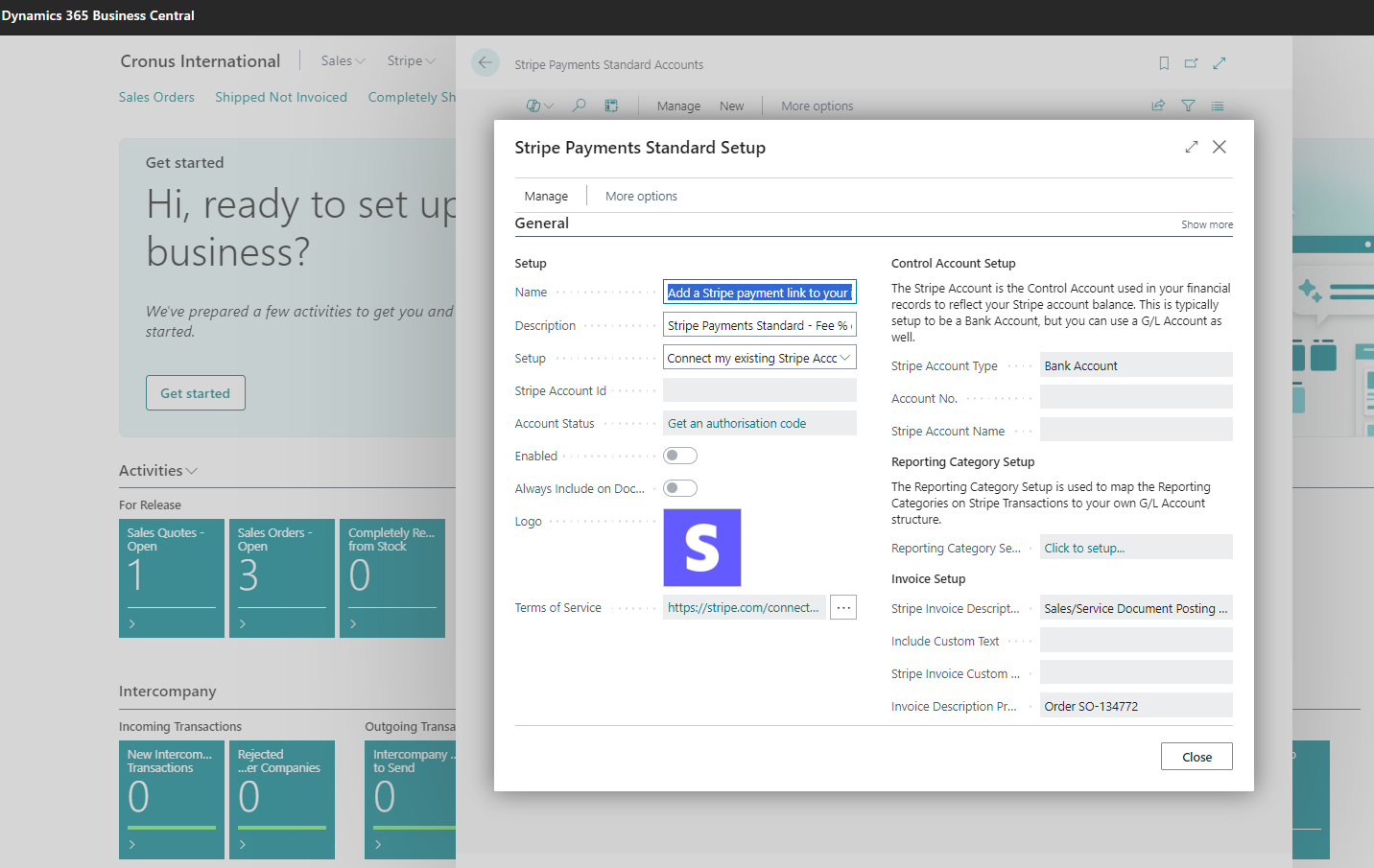Open Terms of Service ellipsis button
The image size is (1374, 868).
coord(843,607)
